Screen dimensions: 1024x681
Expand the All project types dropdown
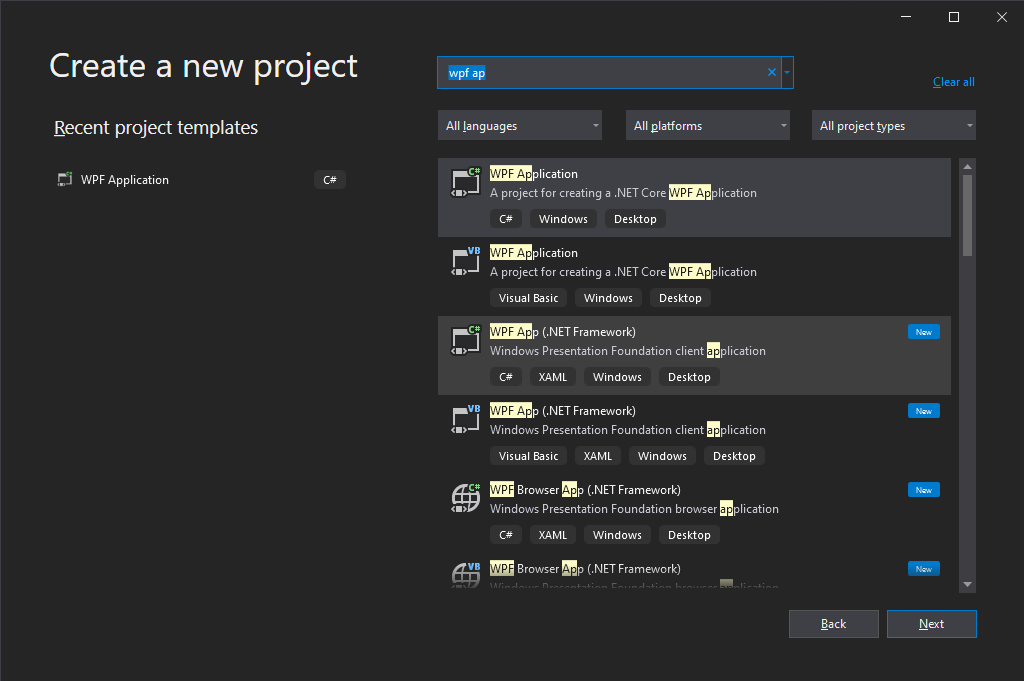(x=894, y=125)
